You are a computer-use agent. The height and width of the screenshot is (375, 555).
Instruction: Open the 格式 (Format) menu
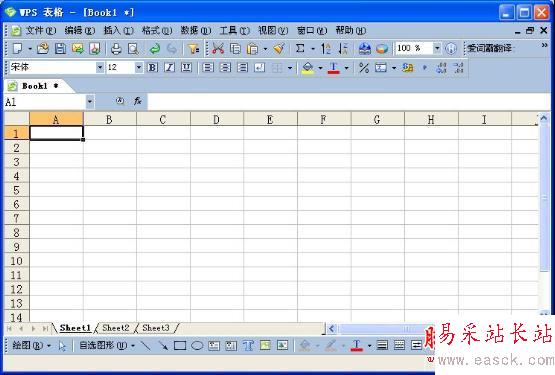point(157,30)
